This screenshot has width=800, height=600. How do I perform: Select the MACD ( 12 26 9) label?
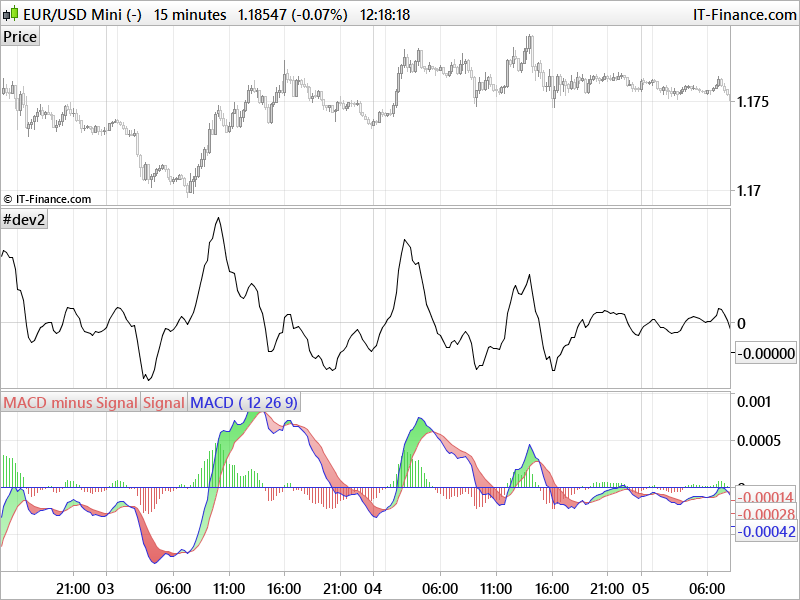pyautogui.click(x=244, y=403)
